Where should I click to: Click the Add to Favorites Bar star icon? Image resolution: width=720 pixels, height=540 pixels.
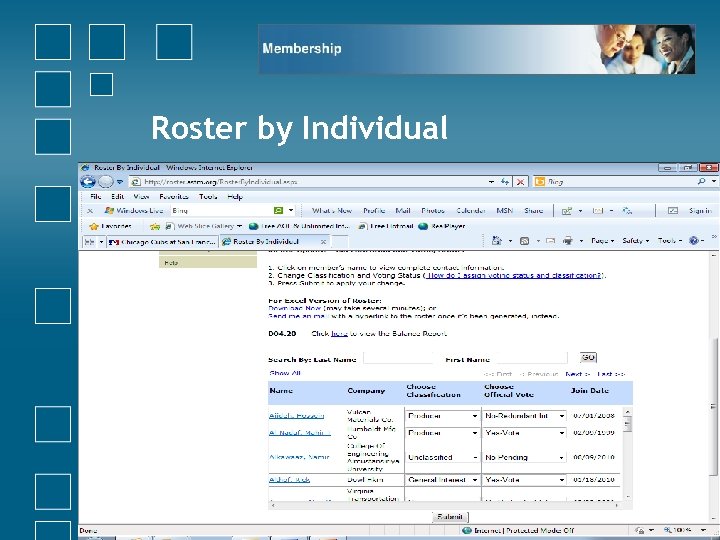click(155, 226)
